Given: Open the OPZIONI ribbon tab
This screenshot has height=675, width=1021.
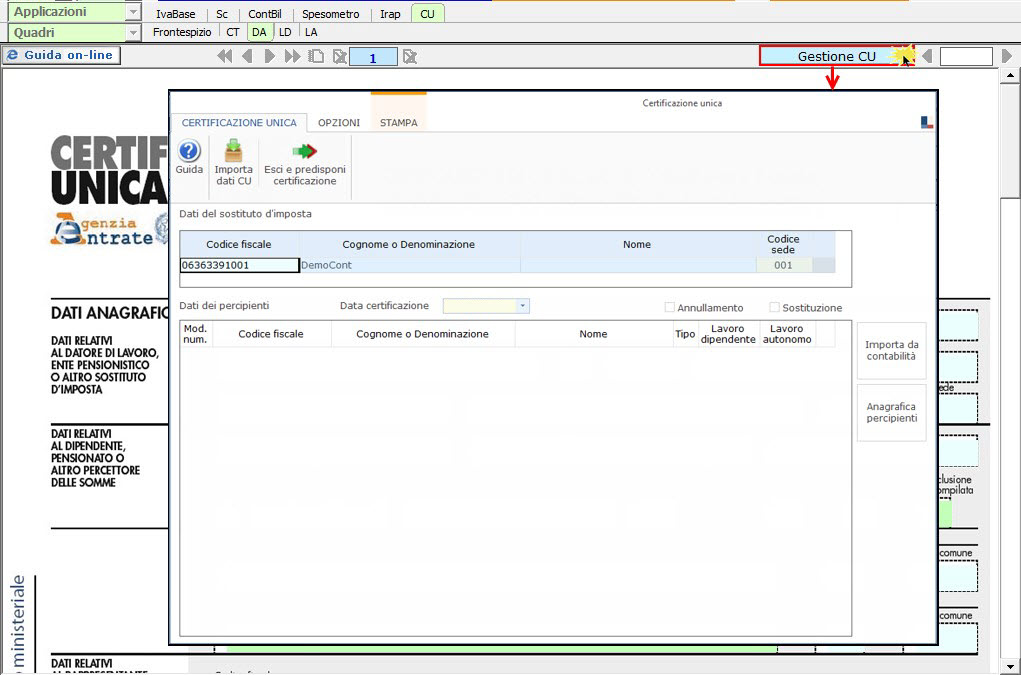Looking at the screenshot, I should pos(339,122).
